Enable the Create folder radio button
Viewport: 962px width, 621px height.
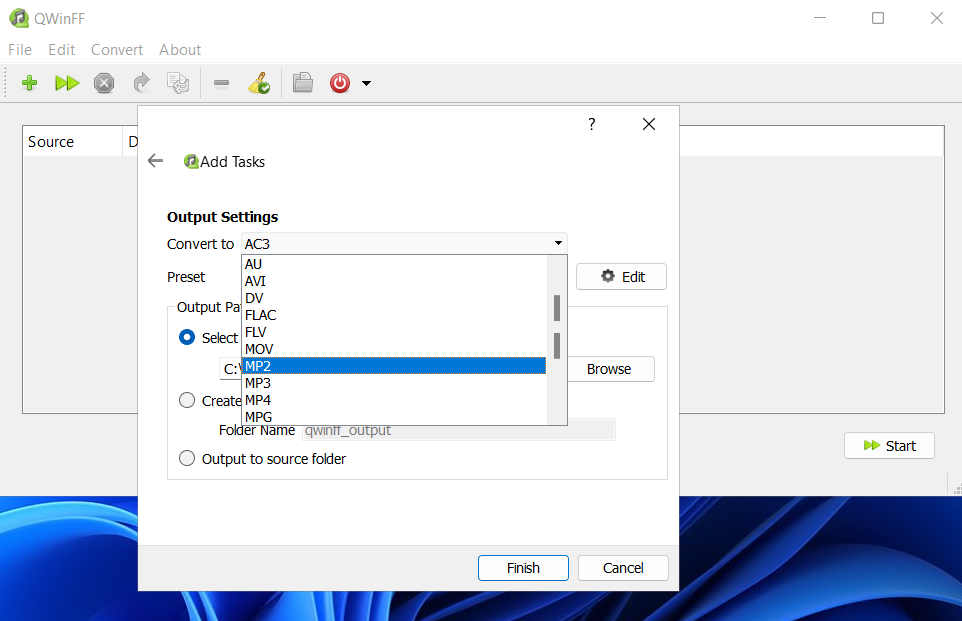(x=187, y=400)
